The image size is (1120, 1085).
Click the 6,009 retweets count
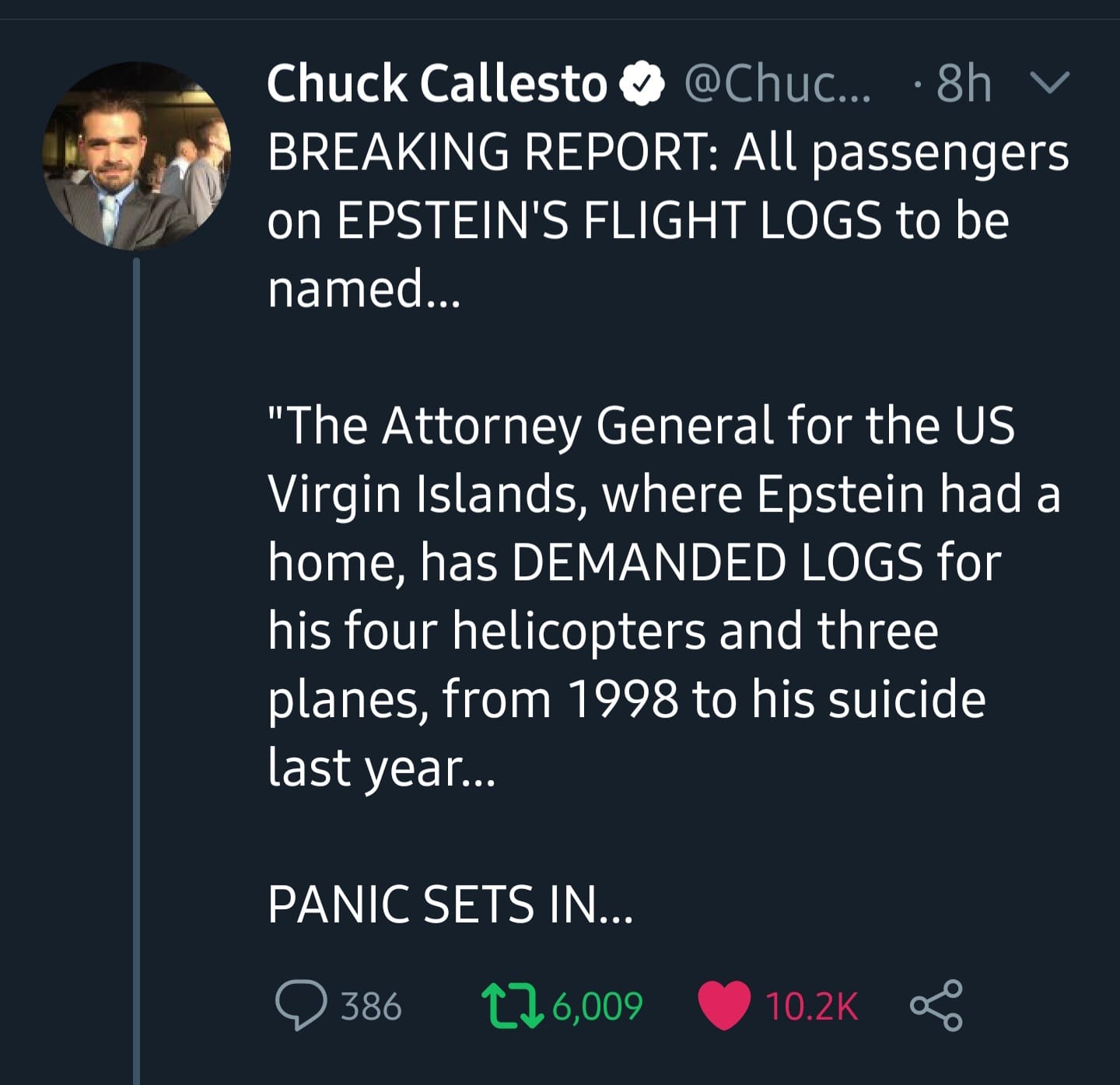(597, 1006)
